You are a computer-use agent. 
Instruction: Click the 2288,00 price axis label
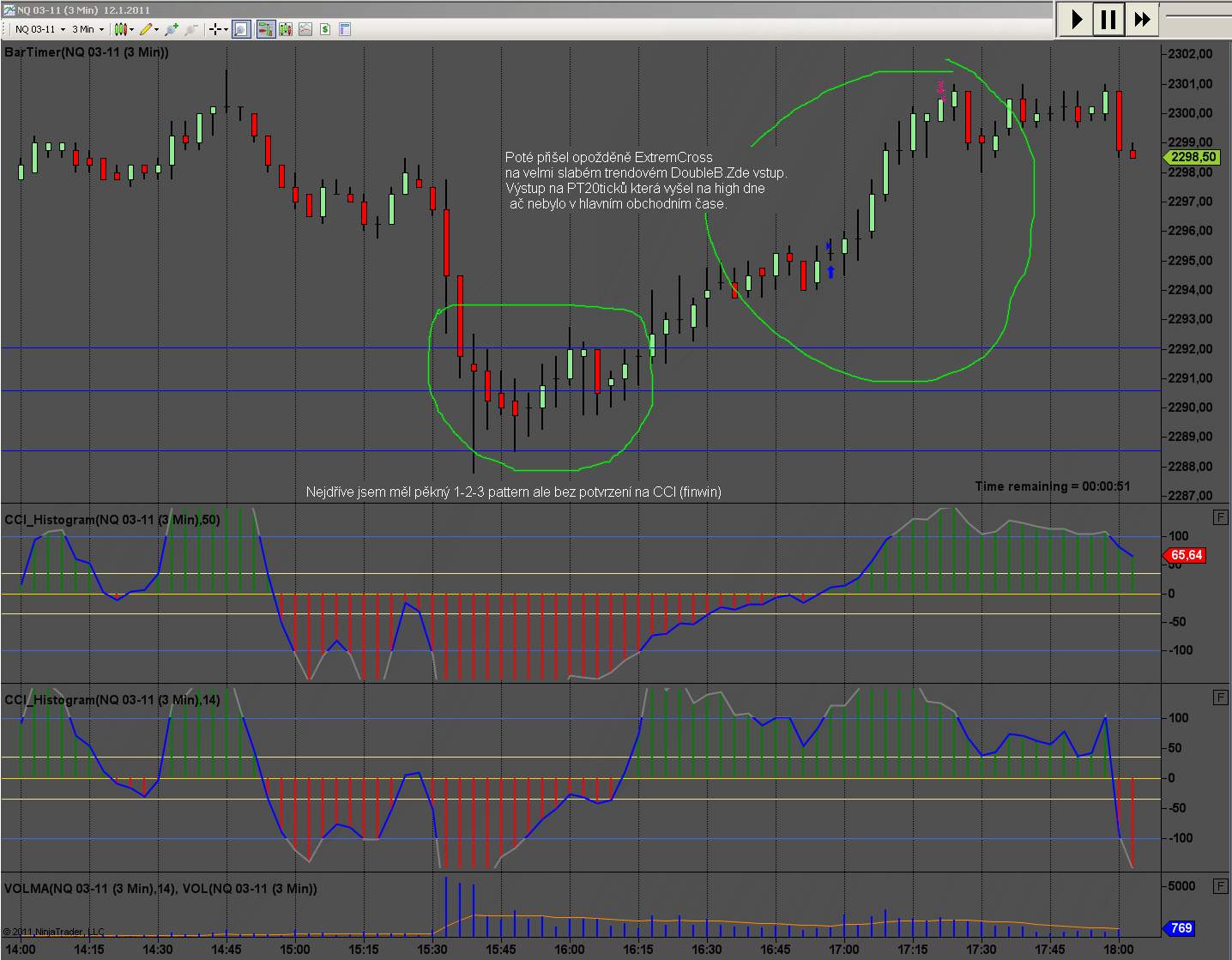[x=1191, y=467]
